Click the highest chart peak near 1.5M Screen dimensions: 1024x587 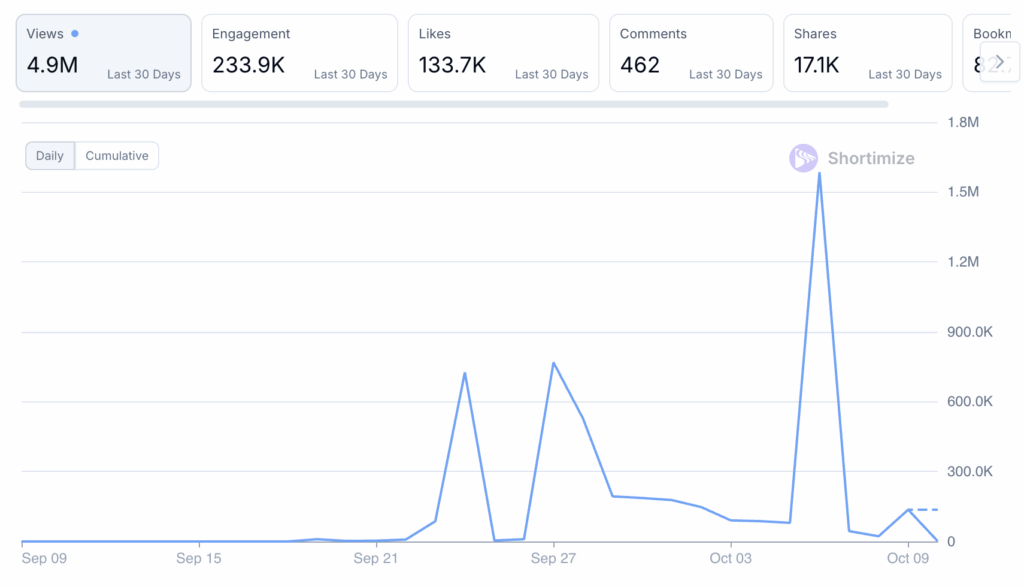(819, 174)
